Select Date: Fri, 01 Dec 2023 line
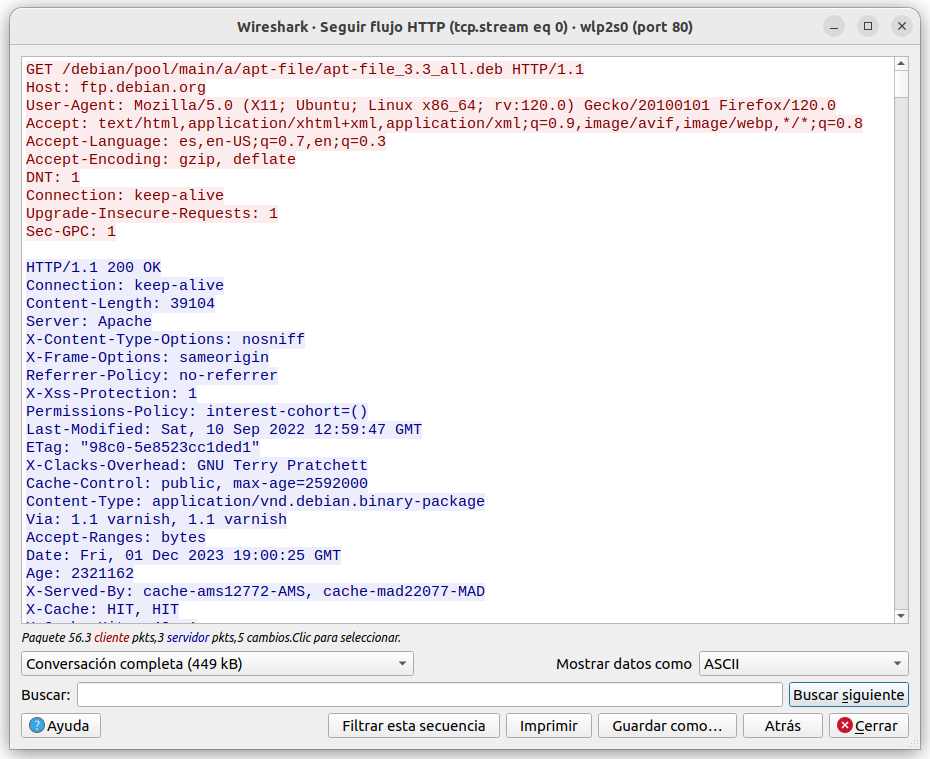 pos(183,555)
